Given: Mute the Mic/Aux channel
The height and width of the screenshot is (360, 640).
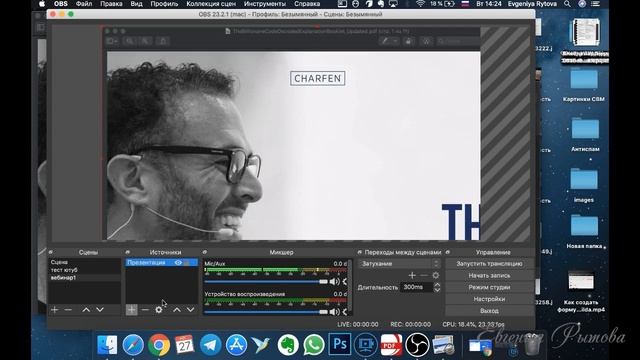Looking at the screenshot, I should (x=334, y=281).
